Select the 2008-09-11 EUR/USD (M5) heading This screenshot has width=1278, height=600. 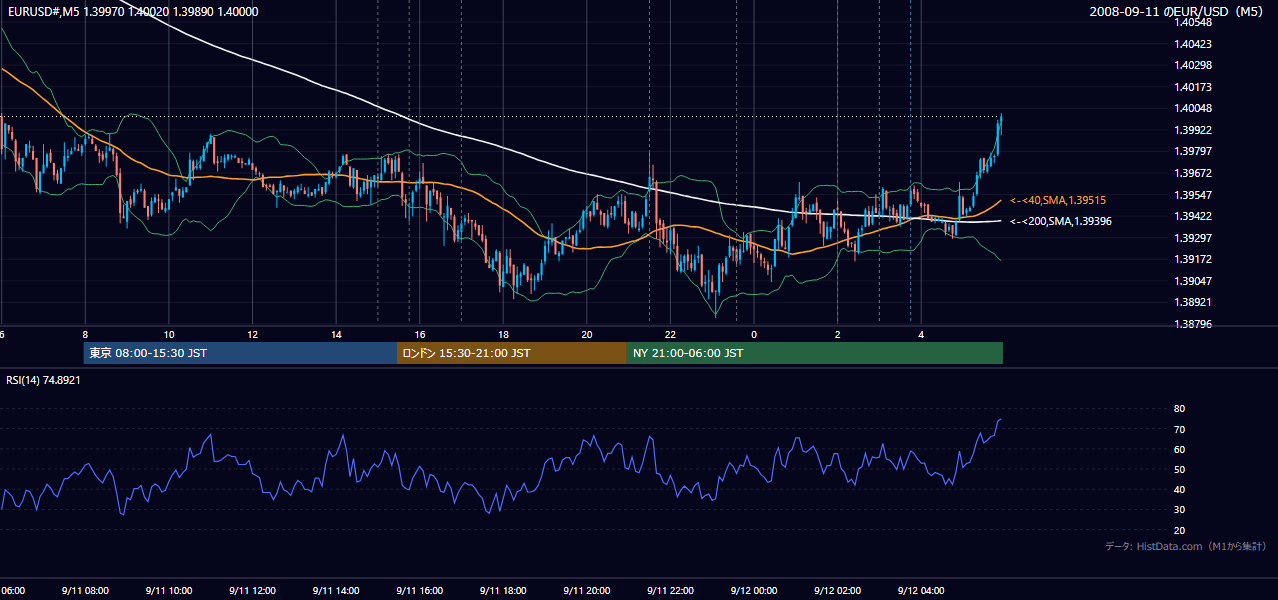(1178, 11)
